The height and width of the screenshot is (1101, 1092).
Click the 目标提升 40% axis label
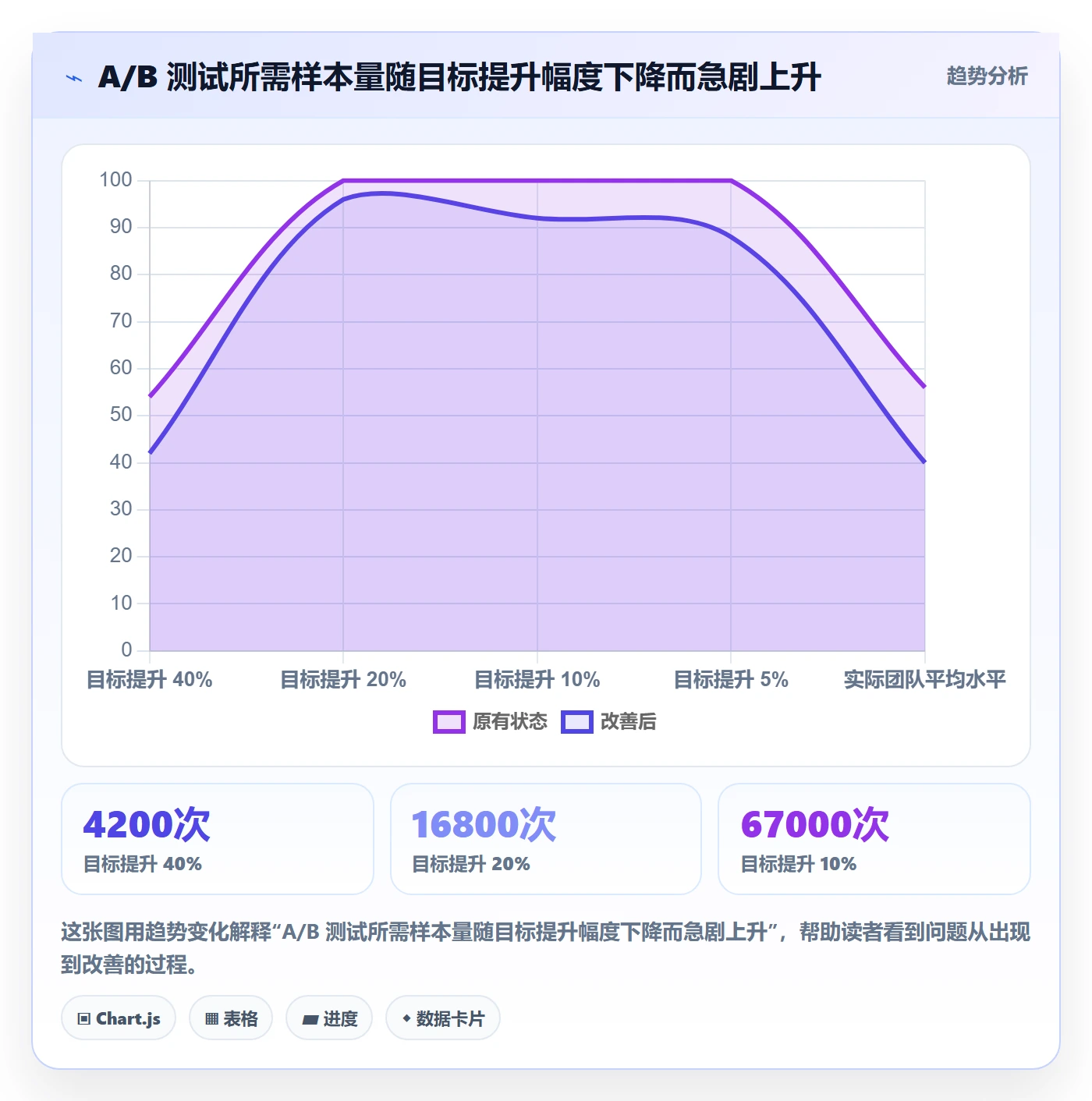coord(149,680)
